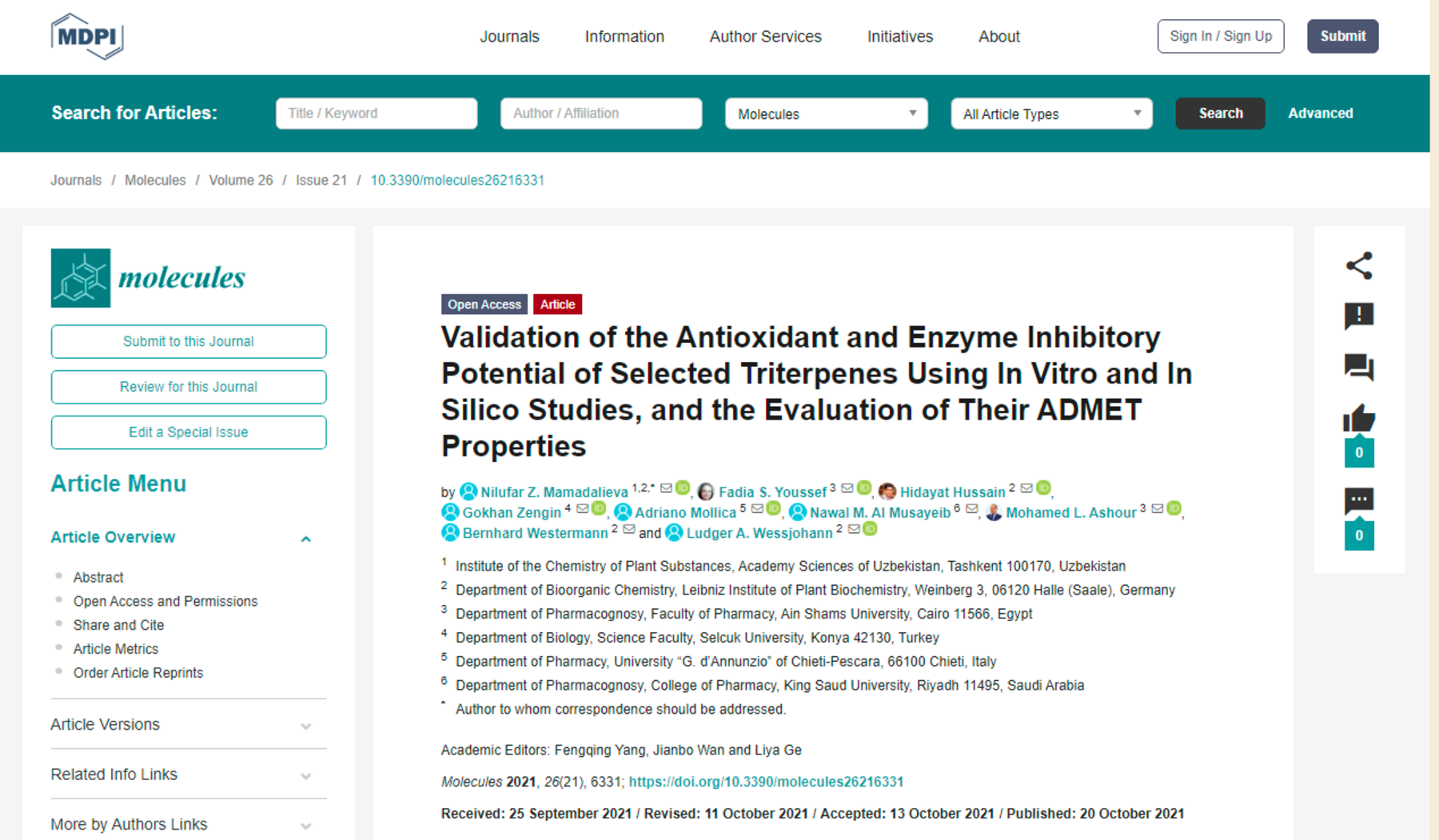Screen dimensions: 1439x840
Task: Click the Submit button in header
Action: [1342, 36]
